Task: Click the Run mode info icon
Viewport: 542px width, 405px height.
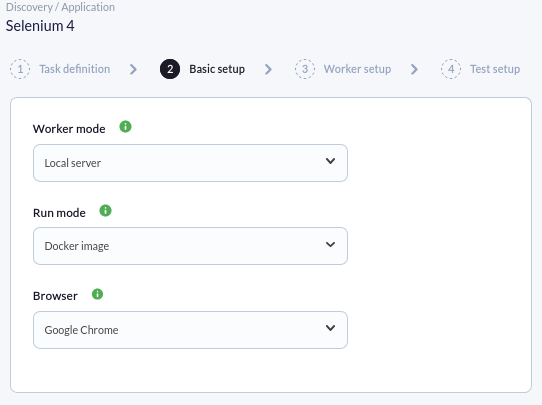Action: (x=105, y=210)
